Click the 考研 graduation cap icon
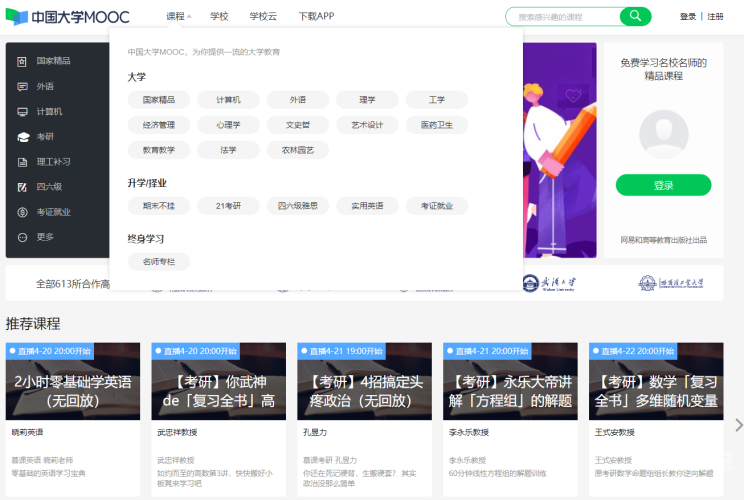The image size is (744, 500). 23,137
